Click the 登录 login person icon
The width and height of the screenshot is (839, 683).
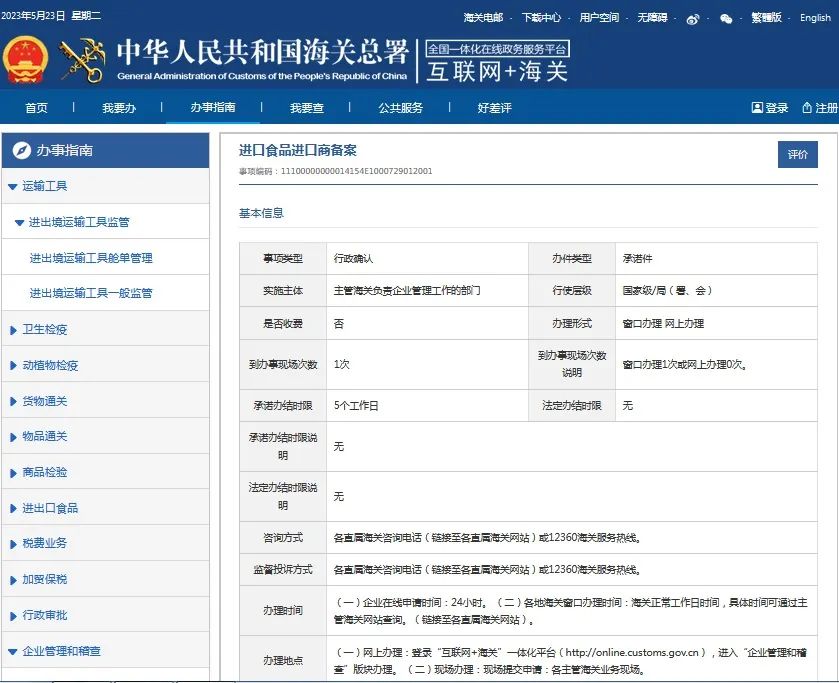point(757,108)
